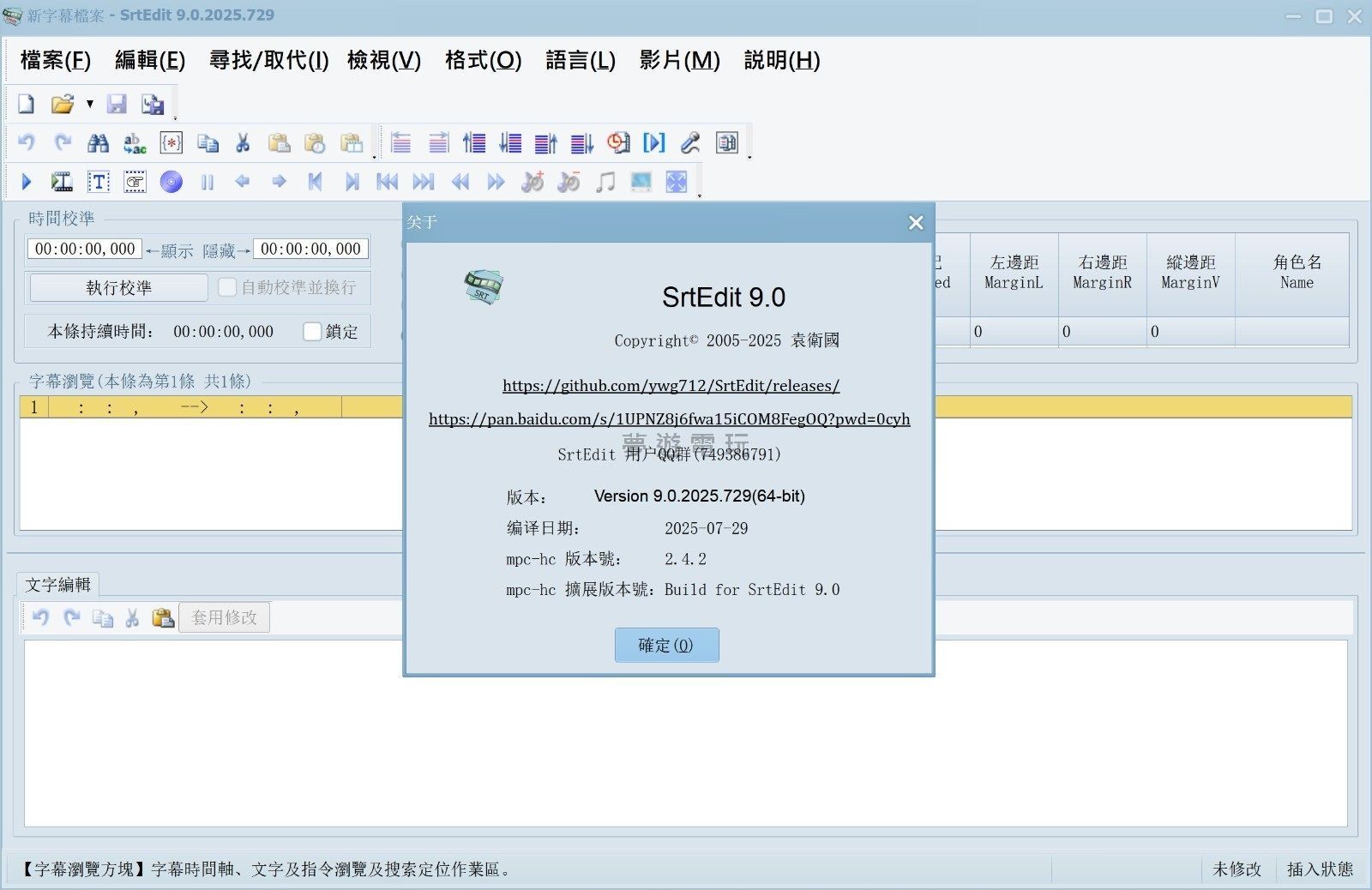
Task: Click the first Paste clipboard icon
Action: pos(279,142)
